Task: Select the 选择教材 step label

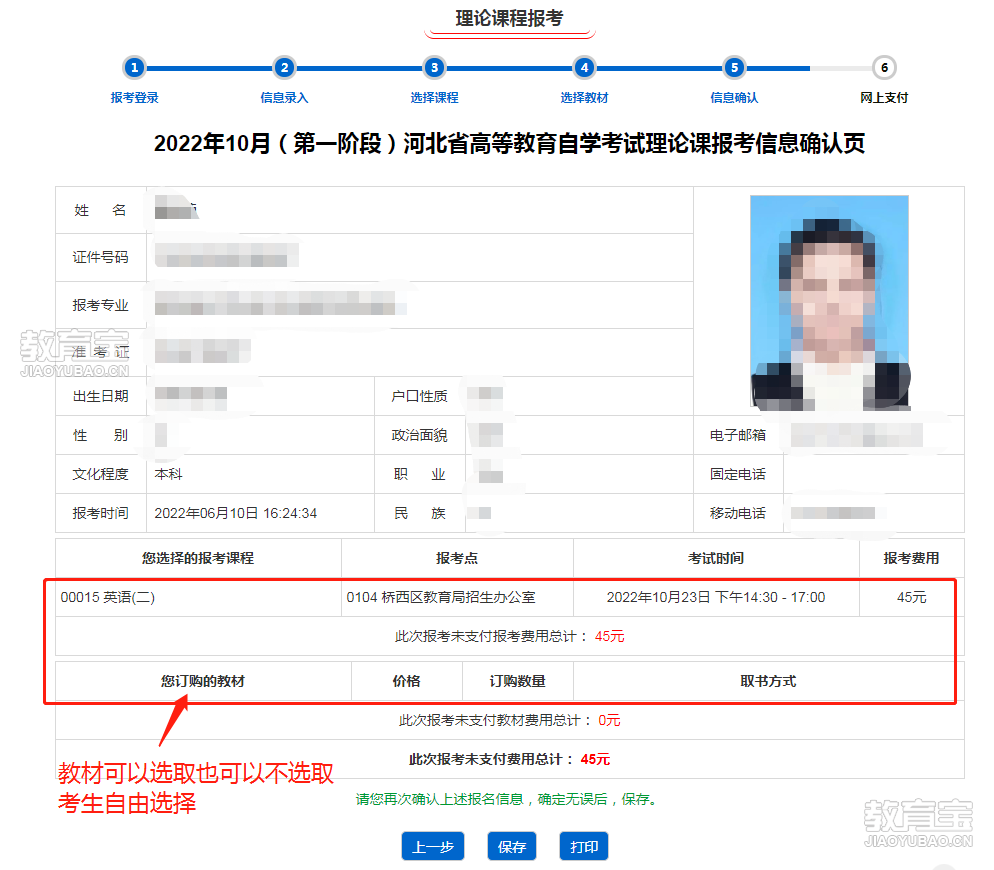Action: pos(584,98)
